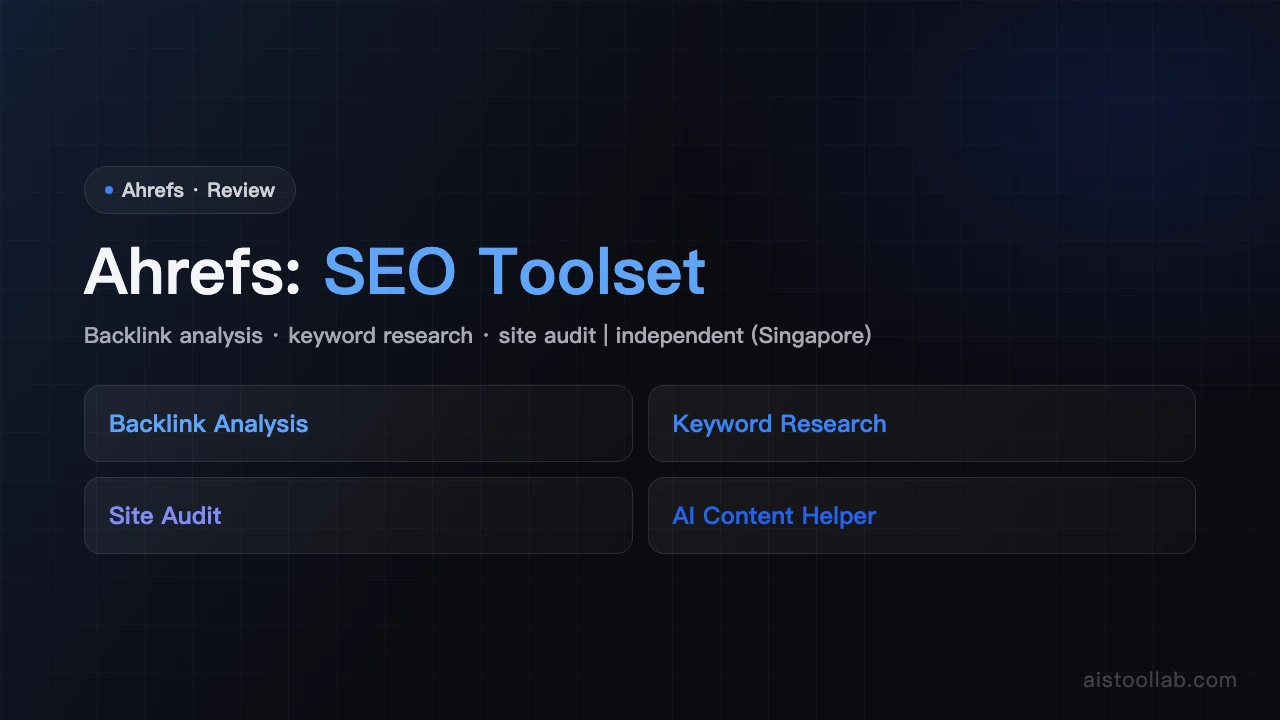Click the subtitle mentioning independent (Singapore)
This screenshot has width=1280, height=720.
click(x=478, y=336)
